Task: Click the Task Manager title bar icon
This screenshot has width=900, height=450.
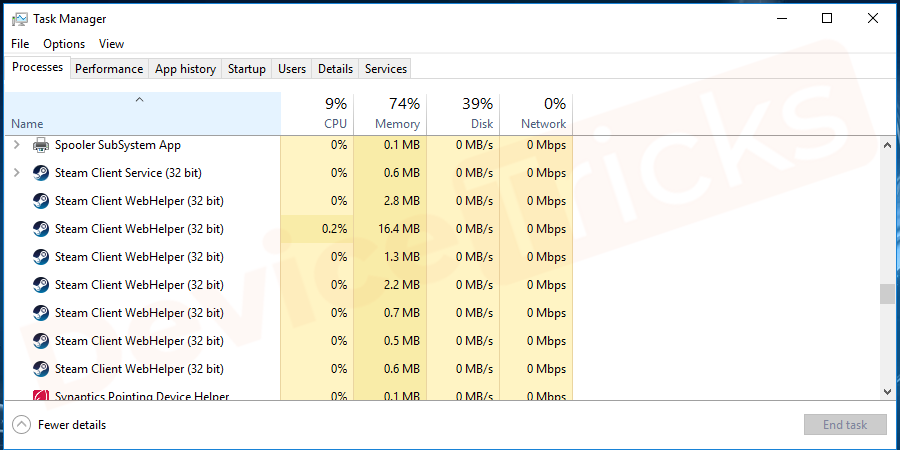Action: (x=19, y=19)
